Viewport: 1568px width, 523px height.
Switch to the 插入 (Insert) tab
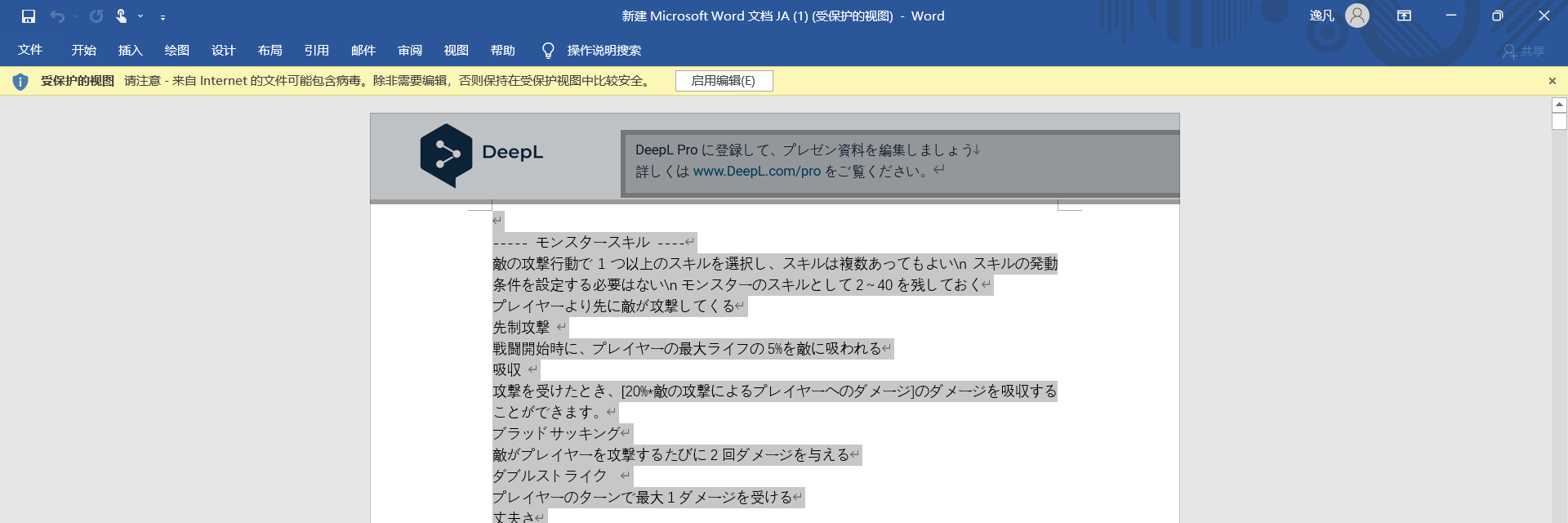coord(131,51)
